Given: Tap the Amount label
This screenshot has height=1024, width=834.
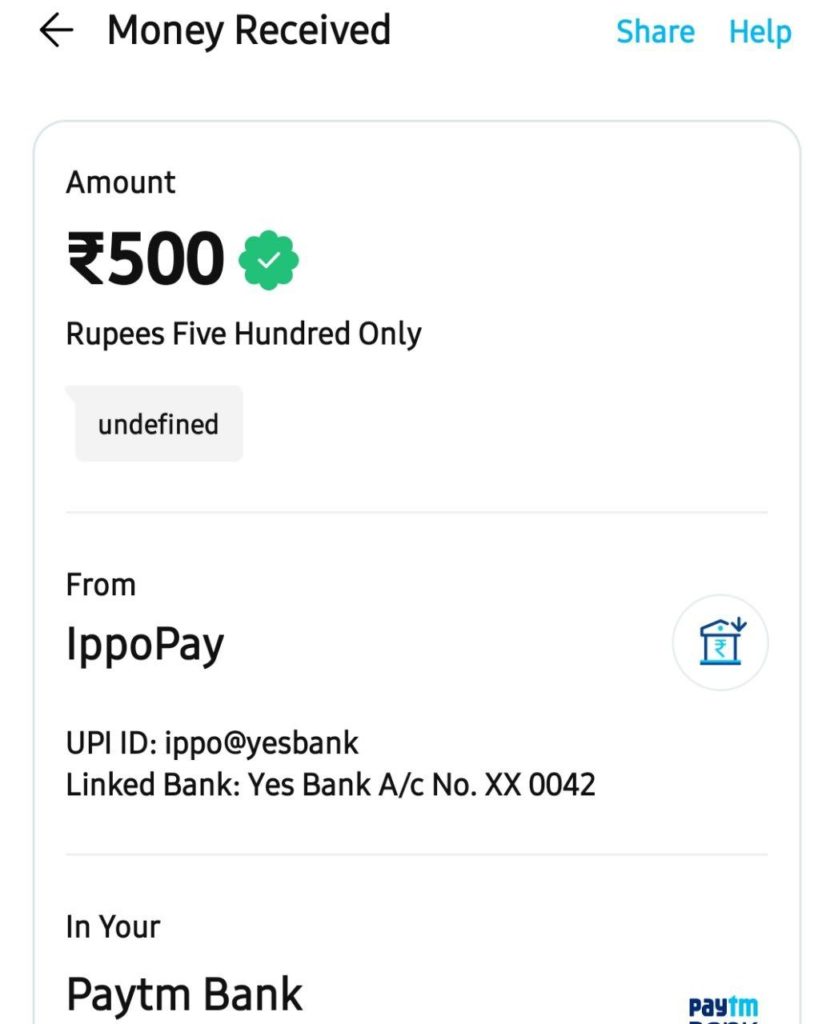Looking at the screenshot, I should 121,182.
